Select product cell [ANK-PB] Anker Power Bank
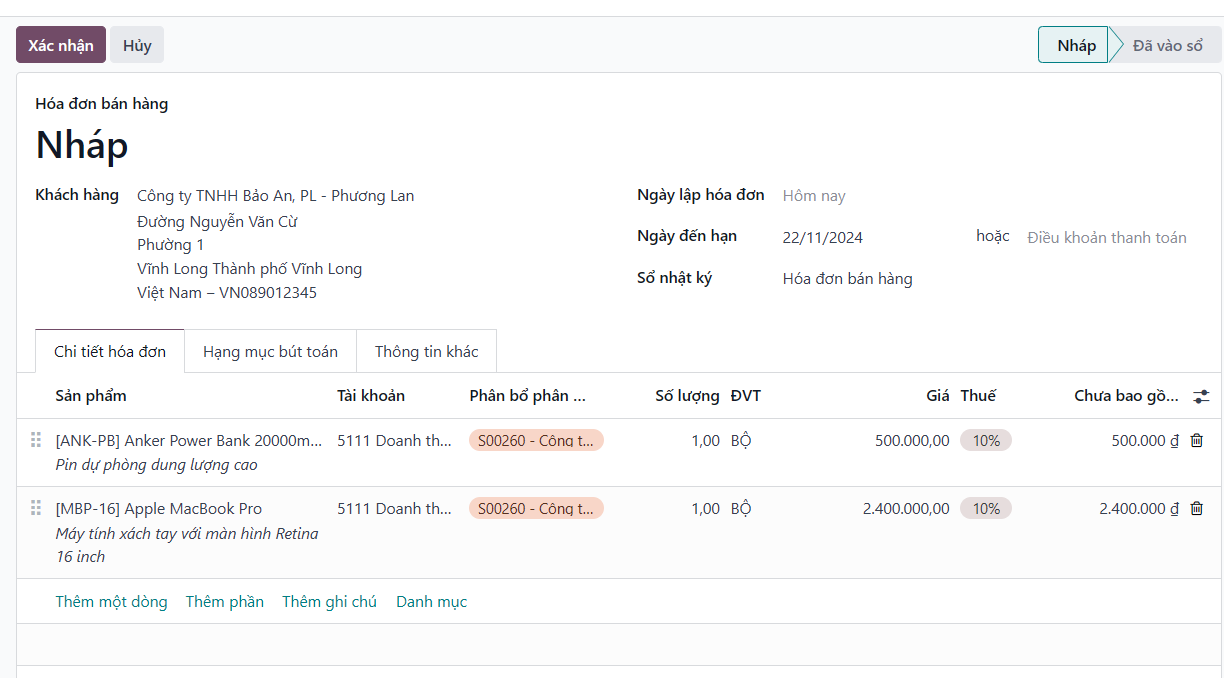Viewport: 1224px width, 678px height. click(189, 440)
